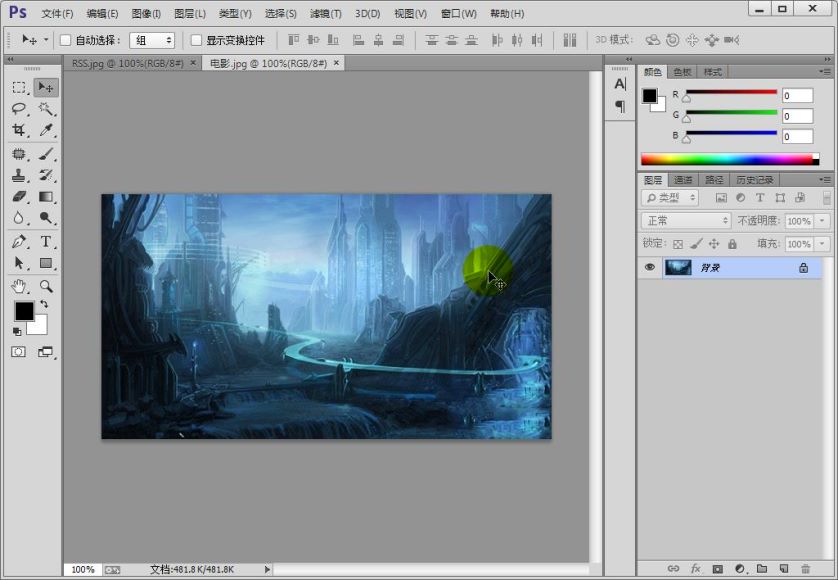Select the Healing Brush tool
Image resolution: width=838 pixels, height=580 pixels.
[x=19, y=154]
